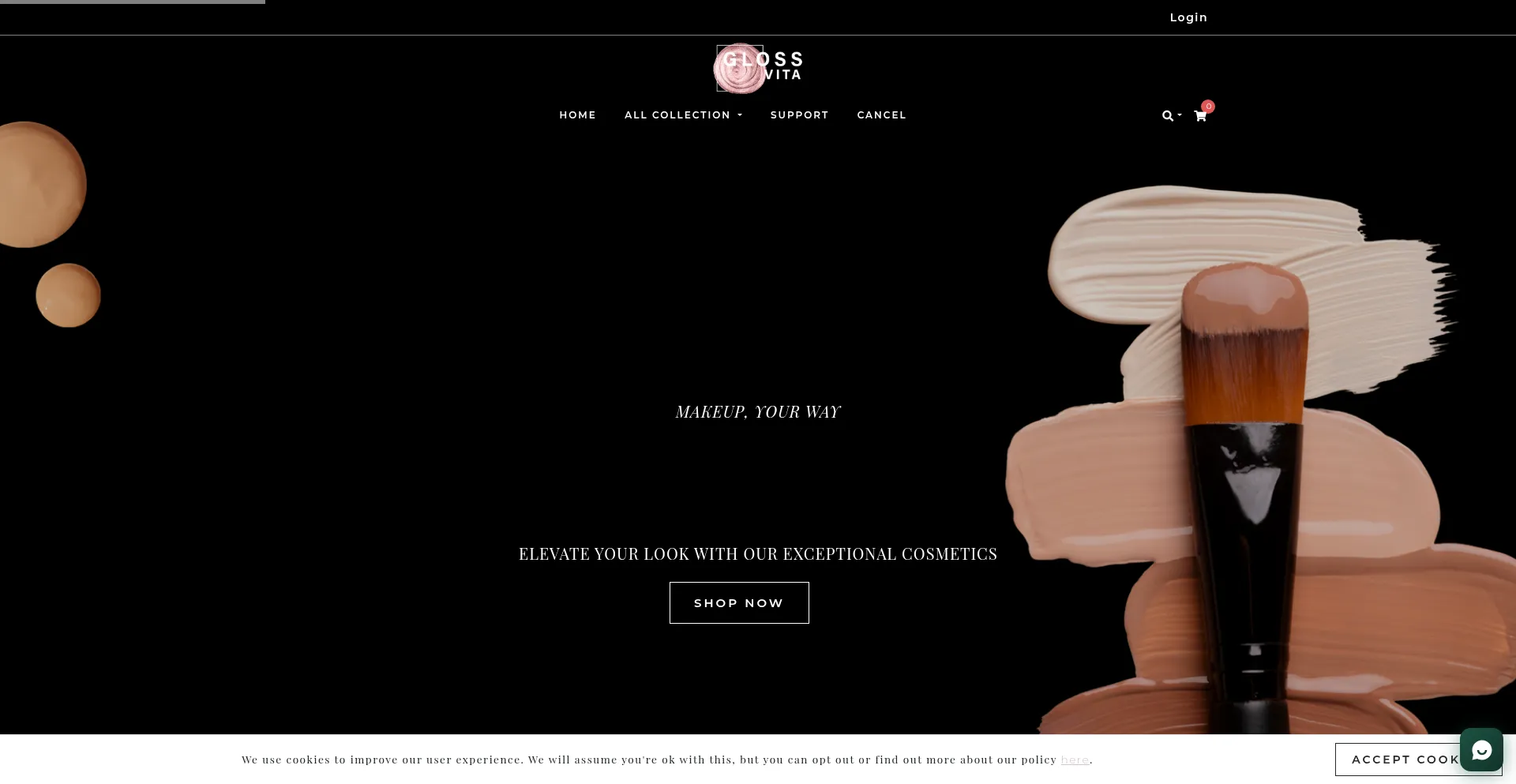Click the Login link
The width and height of the screenshot is (1516, 784).
click(1188, 17)
